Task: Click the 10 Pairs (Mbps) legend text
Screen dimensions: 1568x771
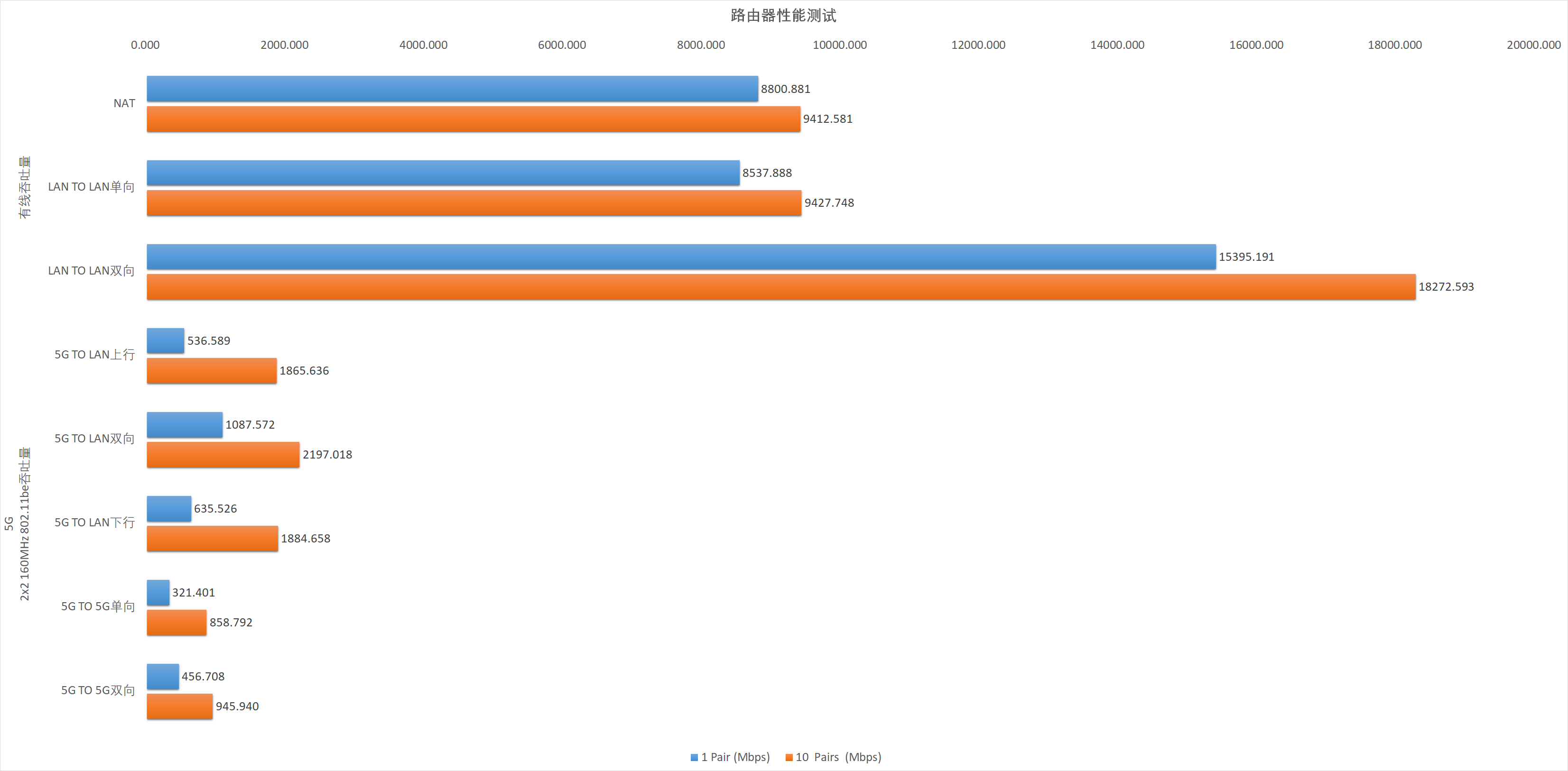Action: (838, 758)
